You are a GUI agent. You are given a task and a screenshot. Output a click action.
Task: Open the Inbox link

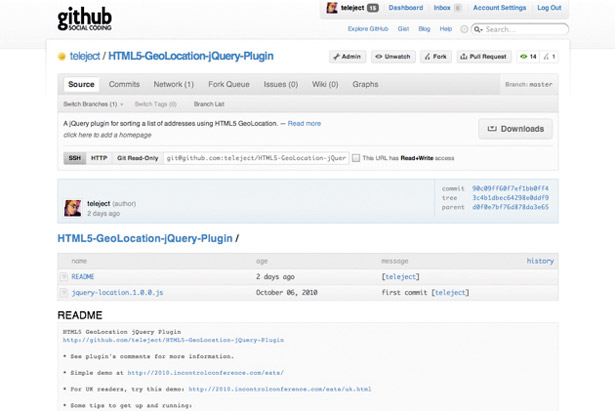coord(442,8)
